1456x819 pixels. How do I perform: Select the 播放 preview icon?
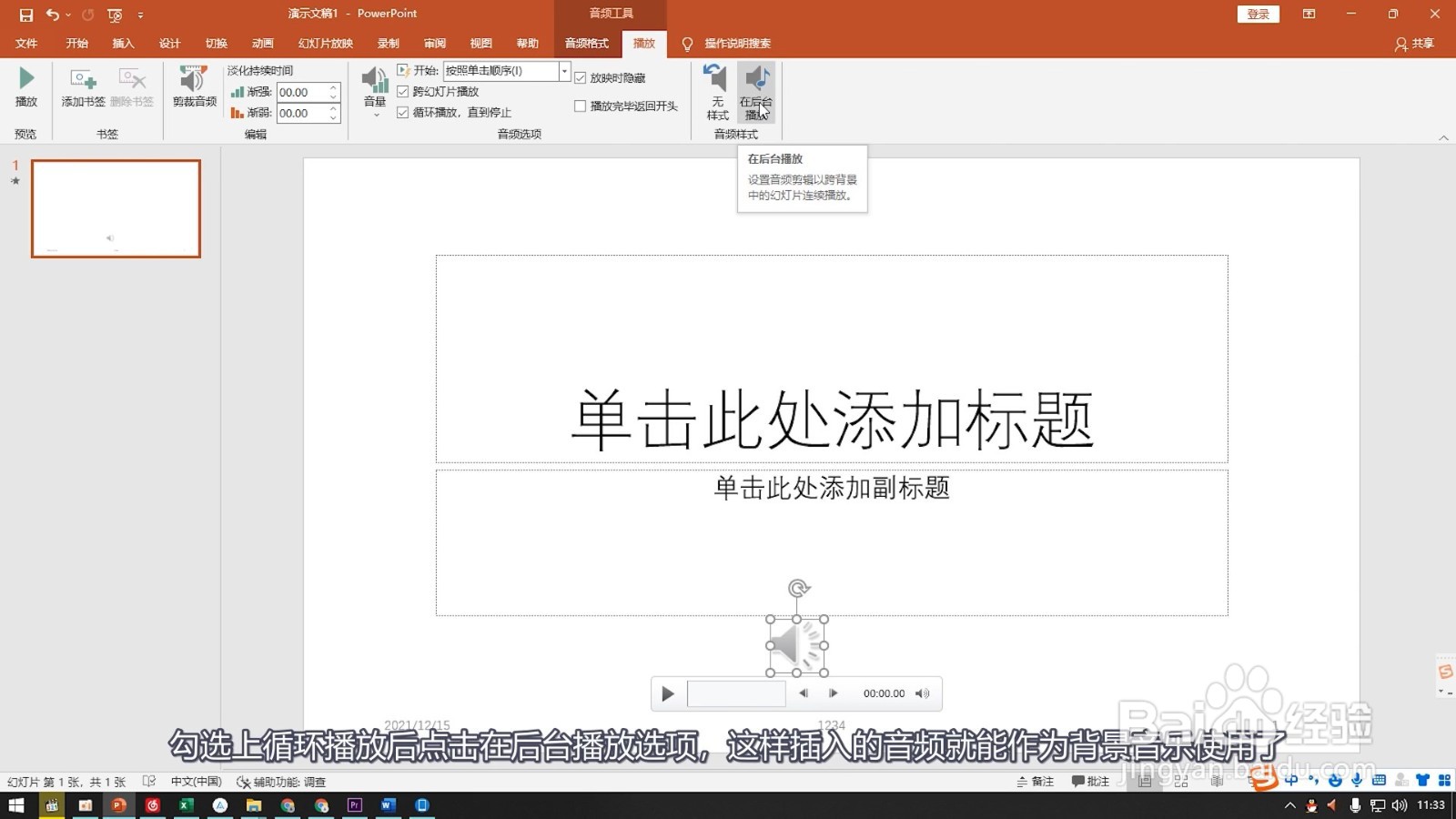click(25, 88)
